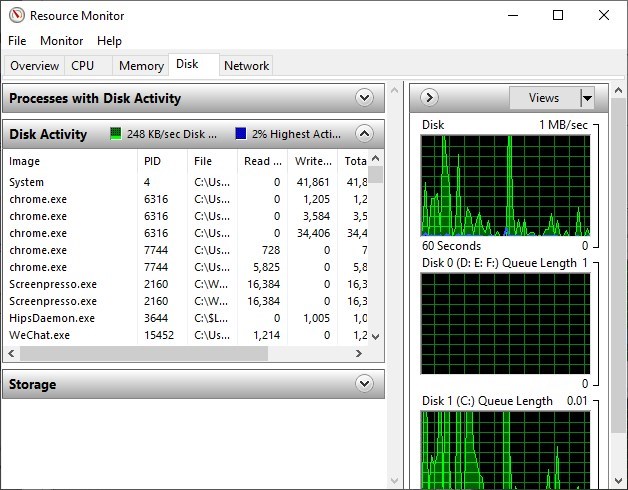Sort by the PID column header

pos(160,161)
